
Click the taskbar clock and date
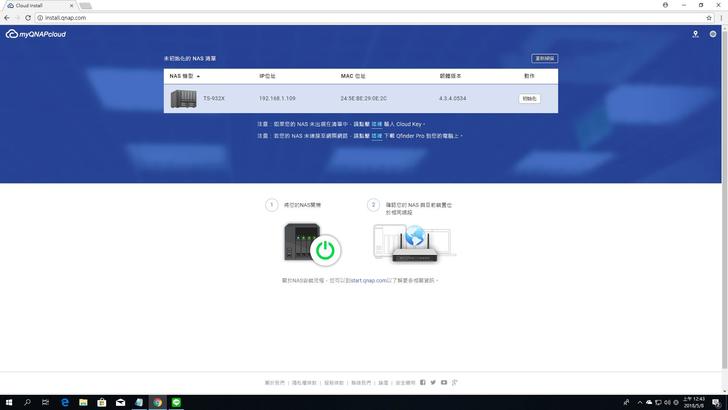click(694, 402)
